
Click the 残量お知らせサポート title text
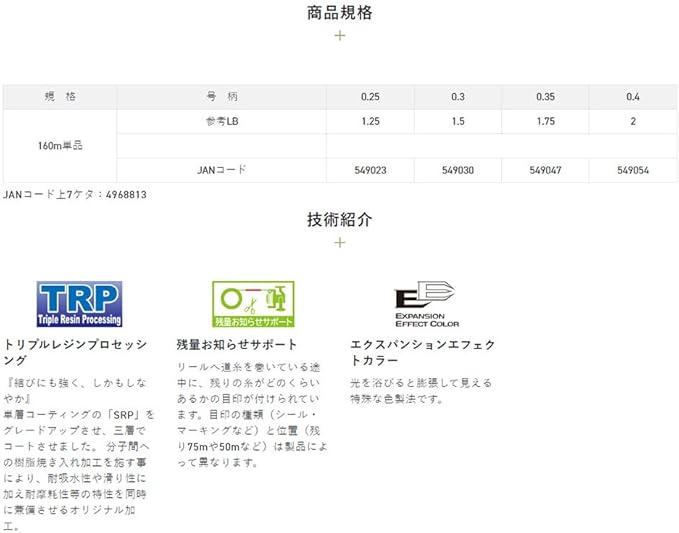pyautogui.click(x=237, y=345)
